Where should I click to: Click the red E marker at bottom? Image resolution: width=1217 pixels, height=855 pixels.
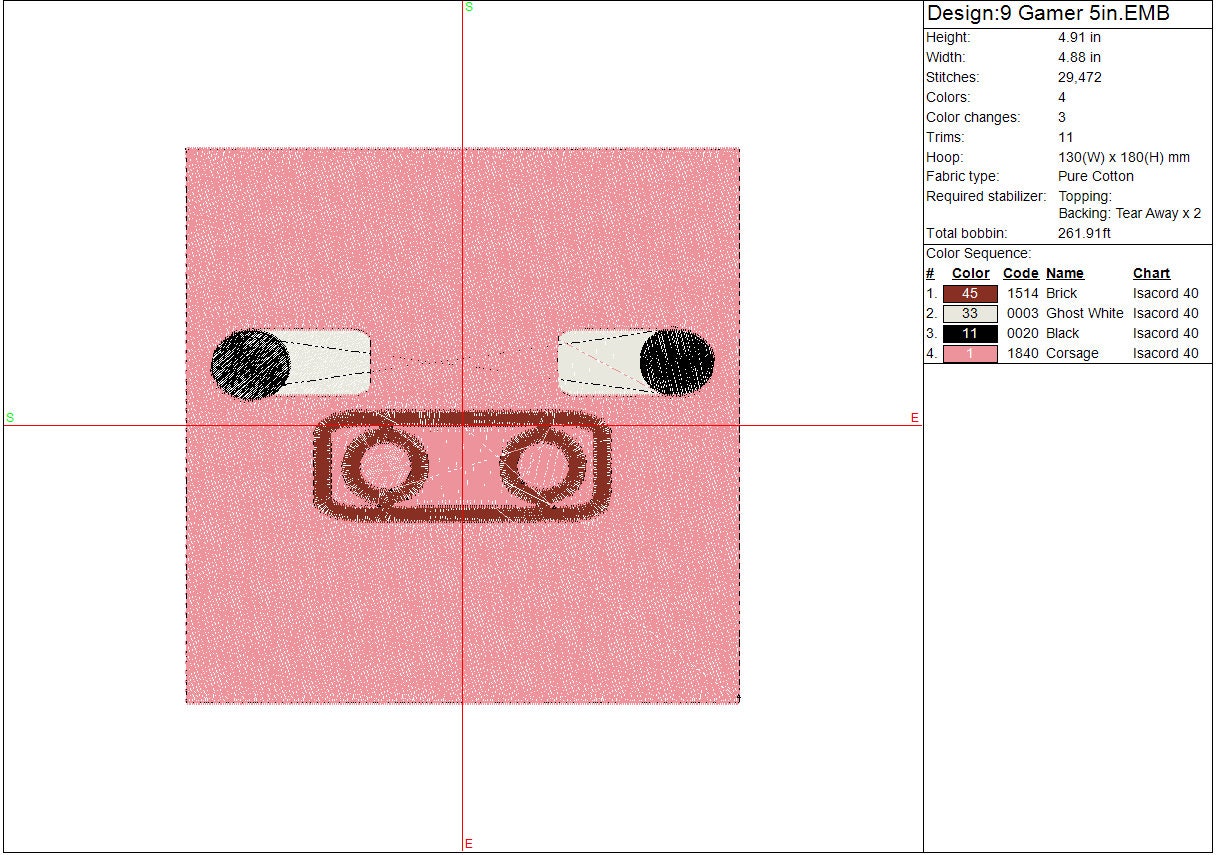coord(469,844)
